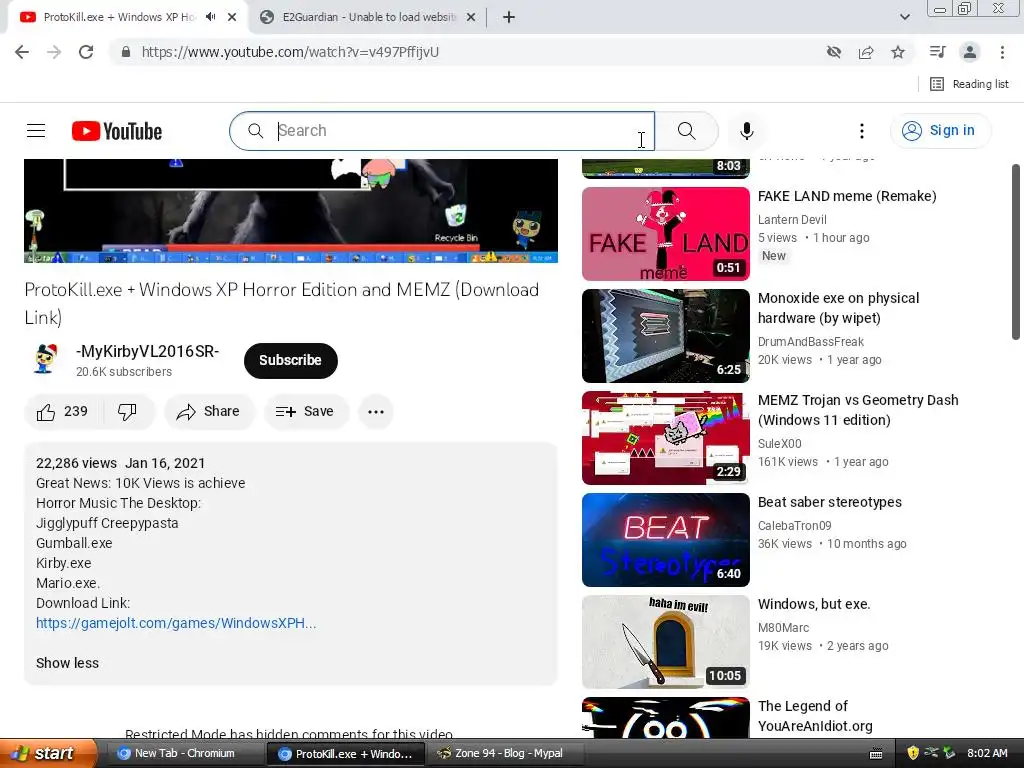This screenshot has height=768, width=1024.
Task: Open Windows, but exe. thumbnail
Action: (665, 641)
